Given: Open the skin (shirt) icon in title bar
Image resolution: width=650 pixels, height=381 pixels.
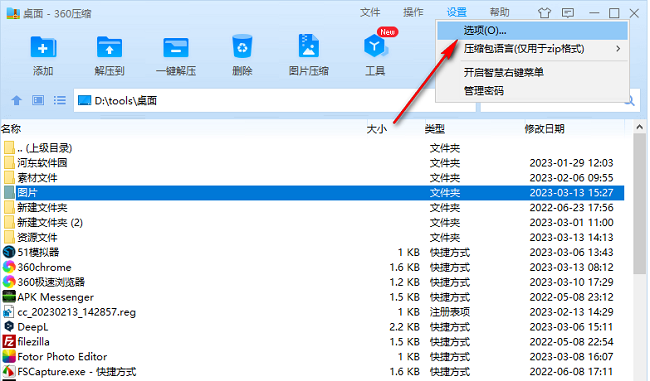Looking at the screenshot, I should 544,13.
